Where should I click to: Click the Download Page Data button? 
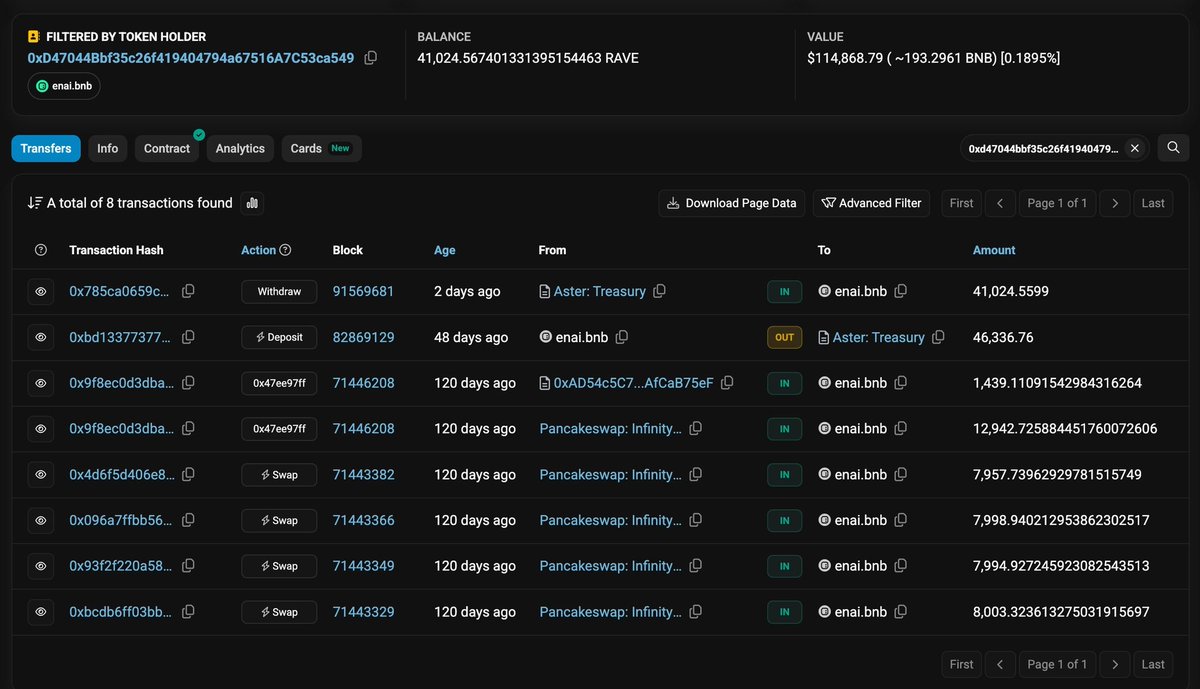pos(731,203)
